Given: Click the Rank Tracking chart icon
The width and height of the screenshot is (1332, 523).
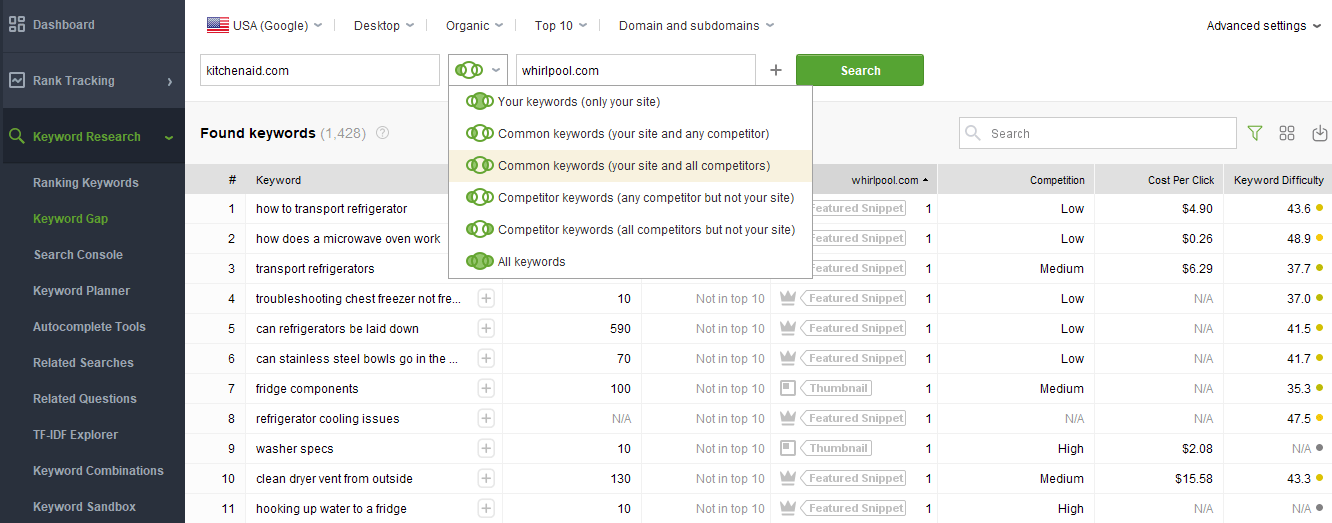Looking at the screenshot, I should click(17, 80).
